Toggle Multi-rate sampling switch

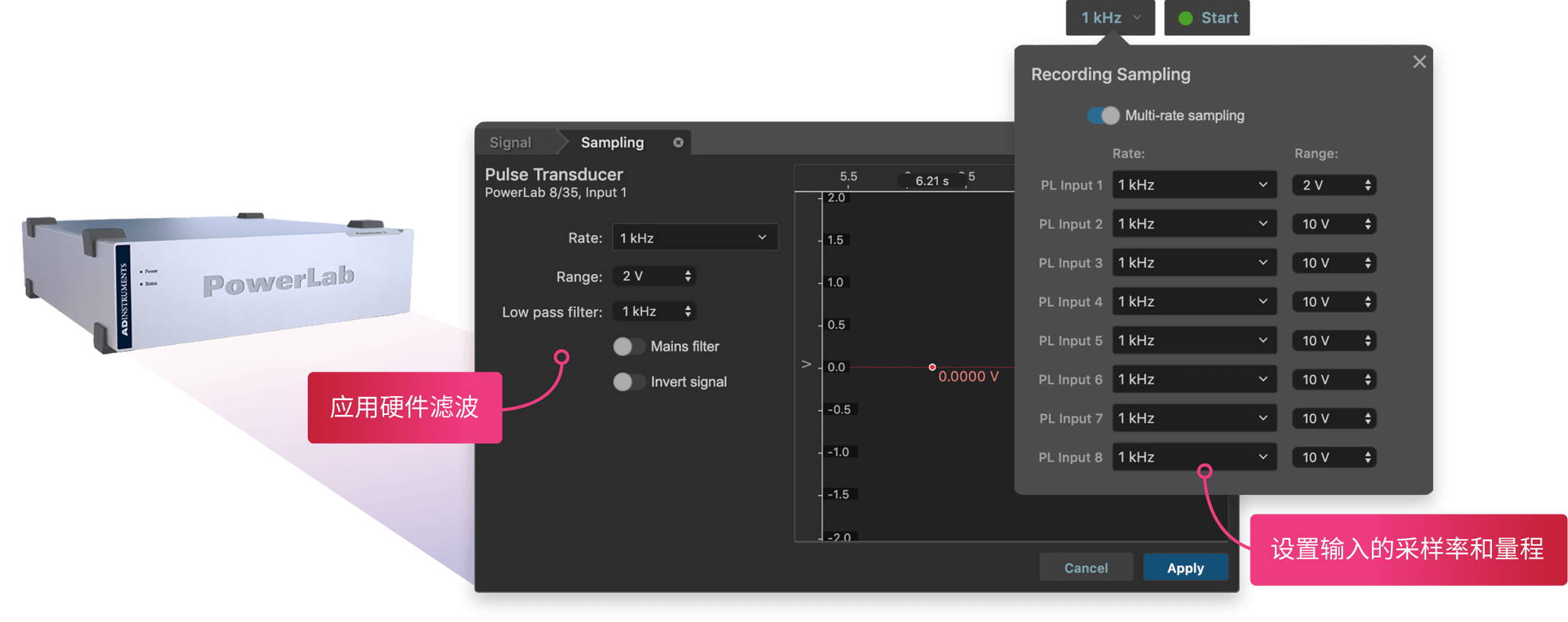tap(1103, 115)
